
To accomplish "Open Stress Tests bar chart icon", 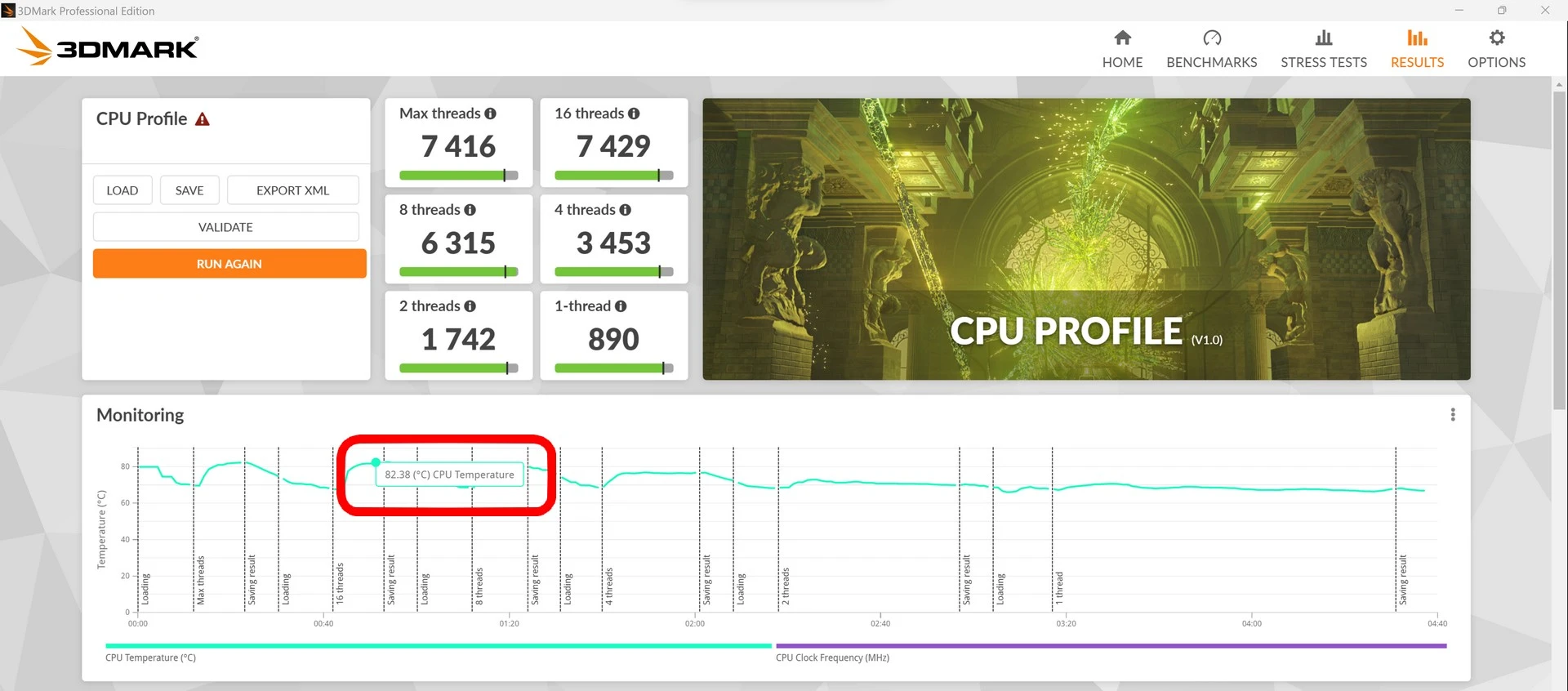I will [x=1324, y=38].
